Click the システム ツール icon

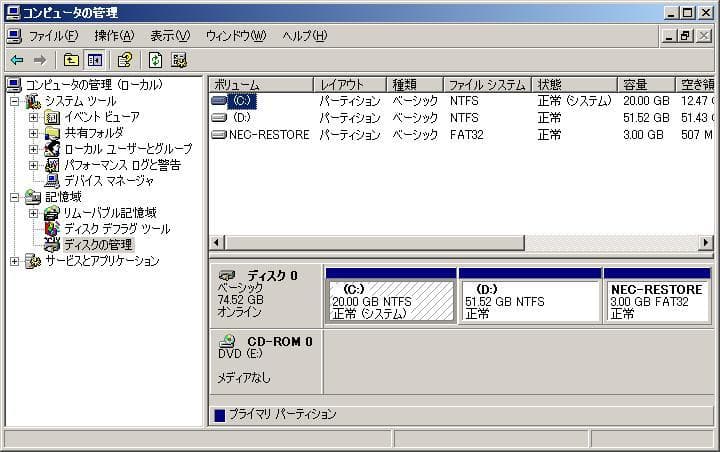tap(33, 101)
